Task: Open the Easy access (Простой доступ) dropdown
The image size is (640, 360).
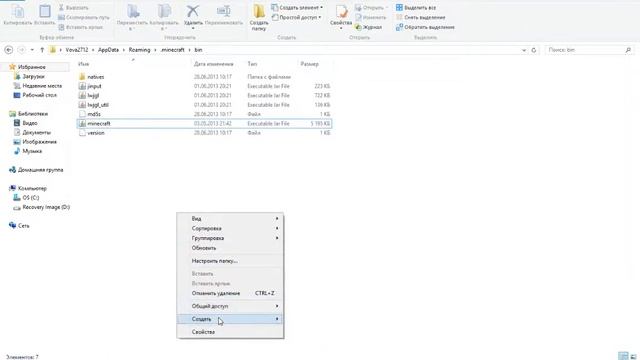Action: click(x=296, y=18)
